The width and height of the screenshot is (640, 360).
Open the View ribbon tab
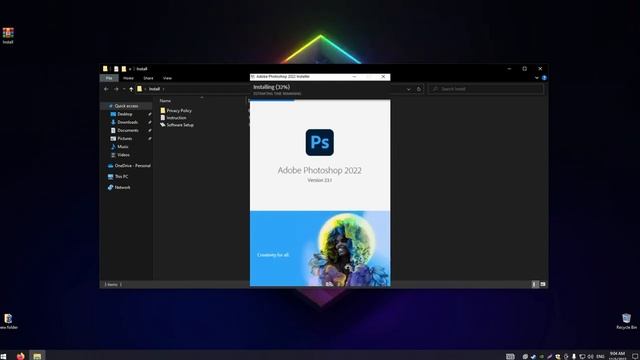167,78
